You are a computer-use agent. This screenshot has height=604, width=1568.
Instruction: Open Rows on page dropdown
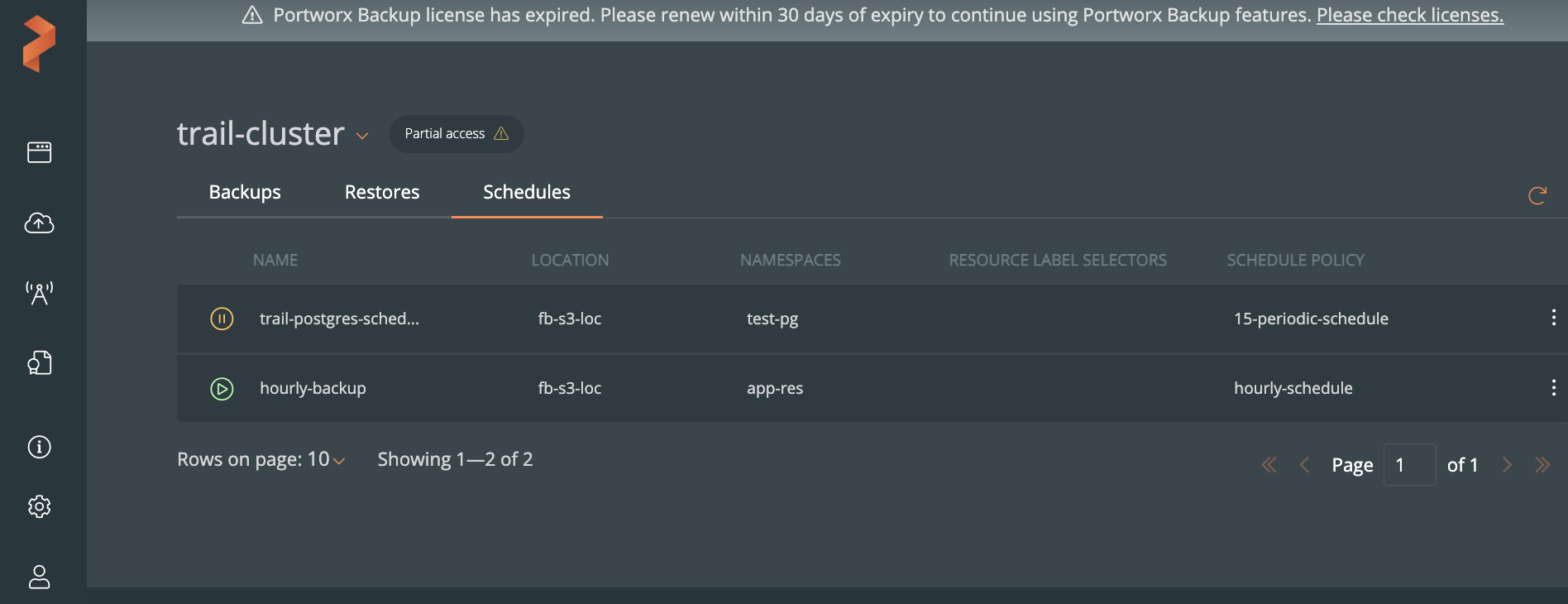[337, 460]
